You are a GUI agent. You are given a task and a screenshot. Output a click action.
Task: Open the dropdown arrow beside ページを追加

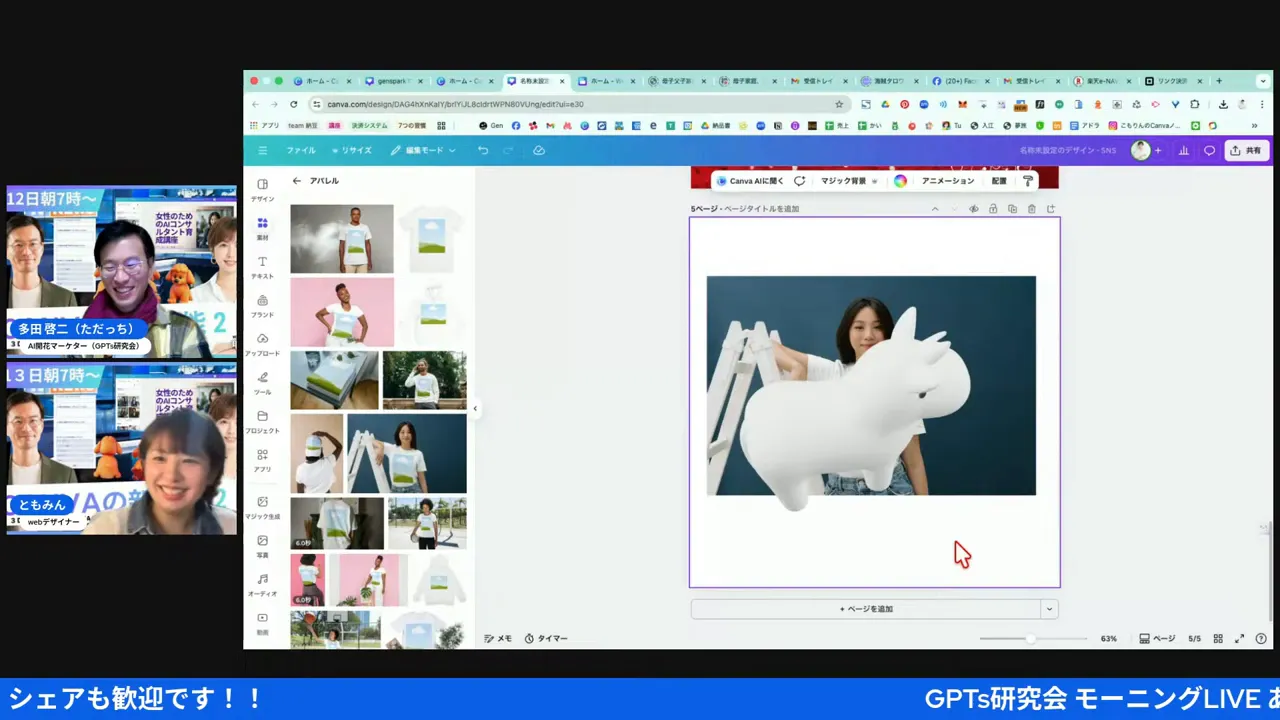1049,609
